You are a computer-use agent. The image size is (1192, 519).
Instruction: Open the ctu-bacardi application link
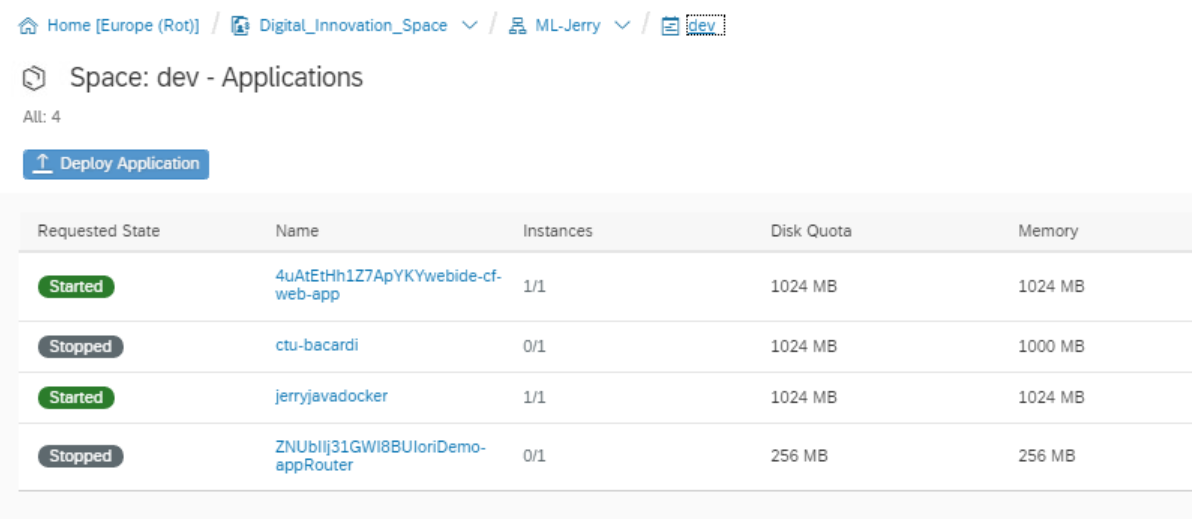[x=316, y=345]
